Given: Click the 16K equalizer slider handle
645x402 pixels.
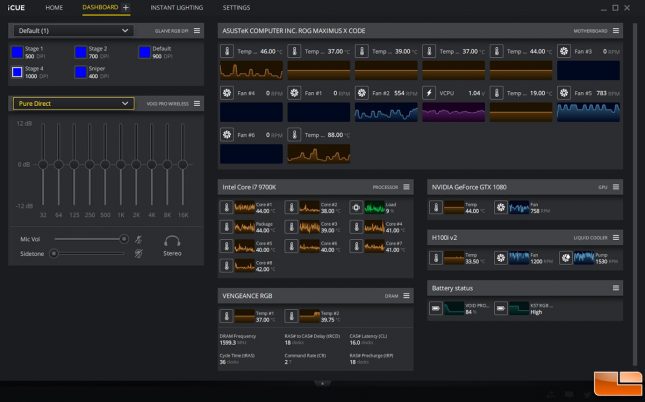Looking at the screenshot, I should tap(183, 165).
